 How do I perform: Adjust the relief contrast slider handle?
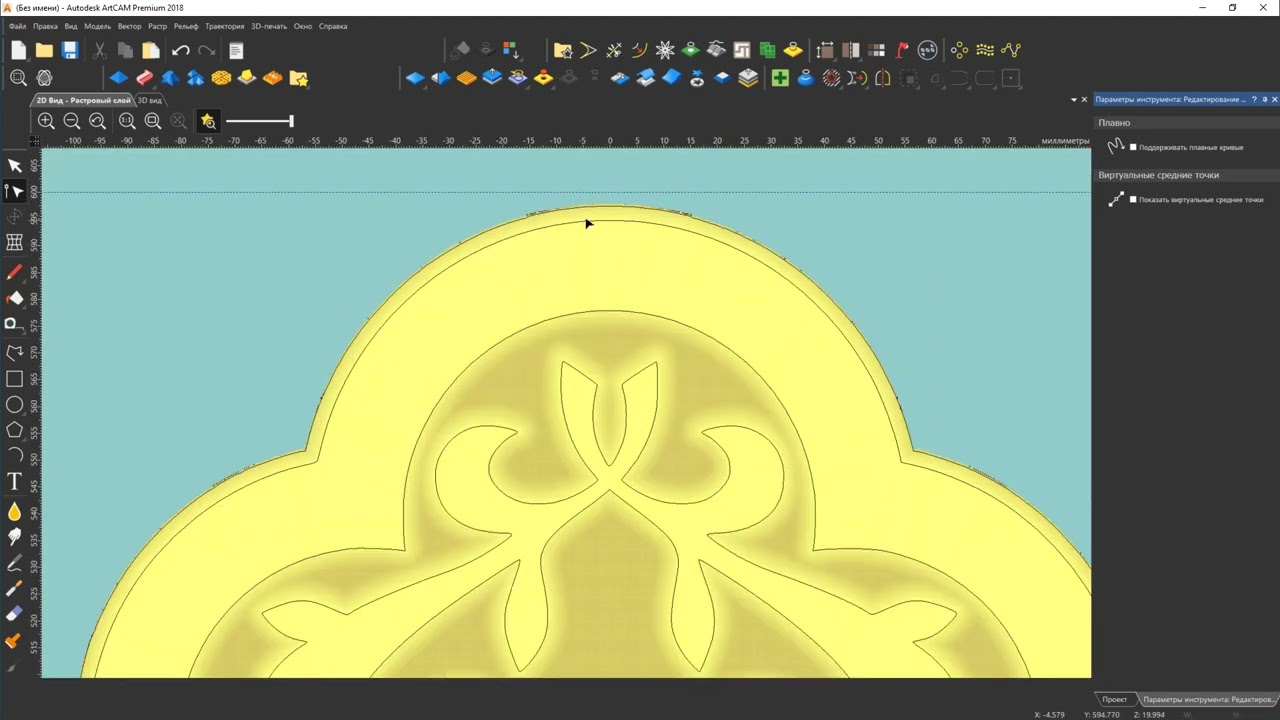coord(291,121)
